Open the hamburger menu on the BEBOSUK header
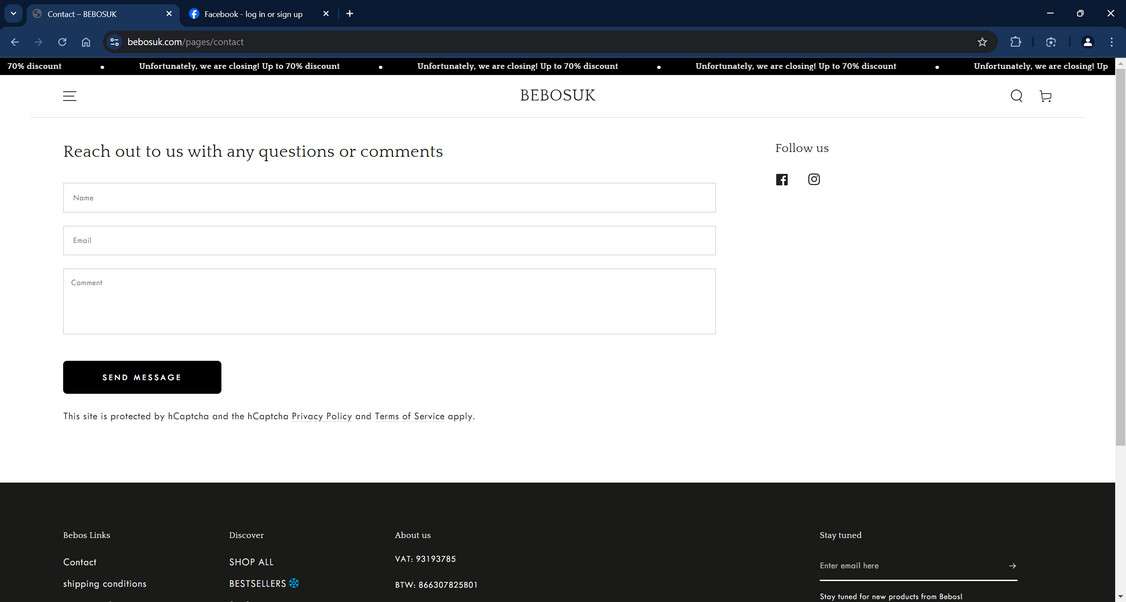The width and height of the screenshot is (1126, 602). click(70, 96)
